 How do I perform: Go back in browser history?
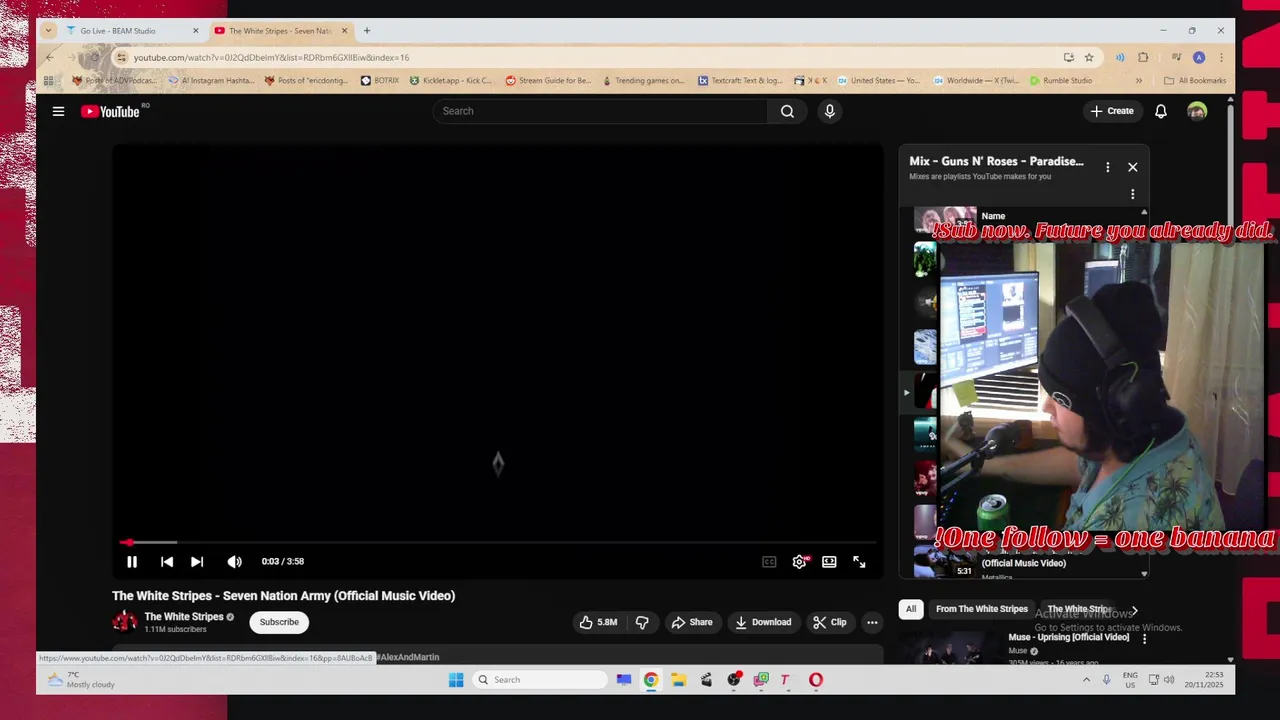[50, 57]
